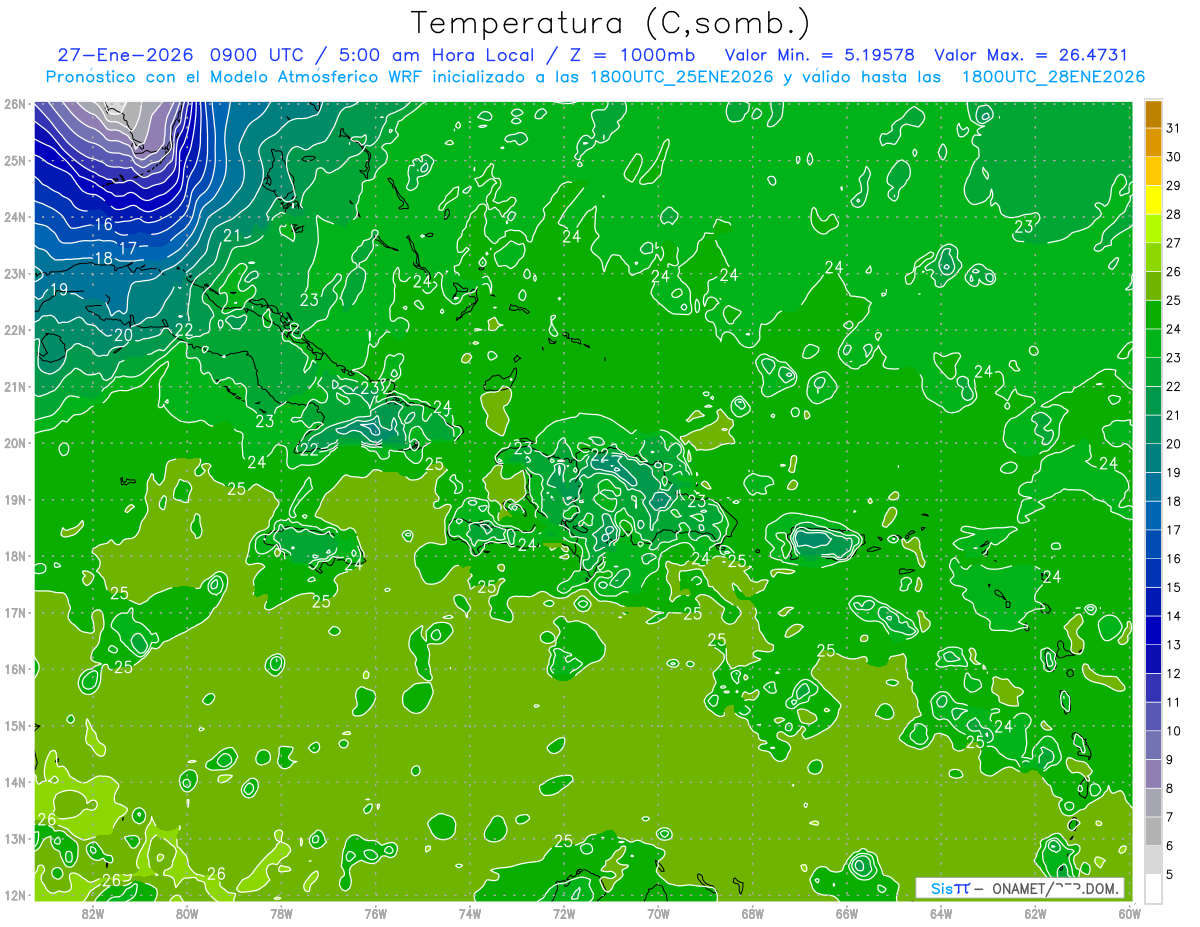Pick the legend swatch between 30 and 31
Image resolution: width=1200 pixels, height=927 pixels.
[1154, 142]
